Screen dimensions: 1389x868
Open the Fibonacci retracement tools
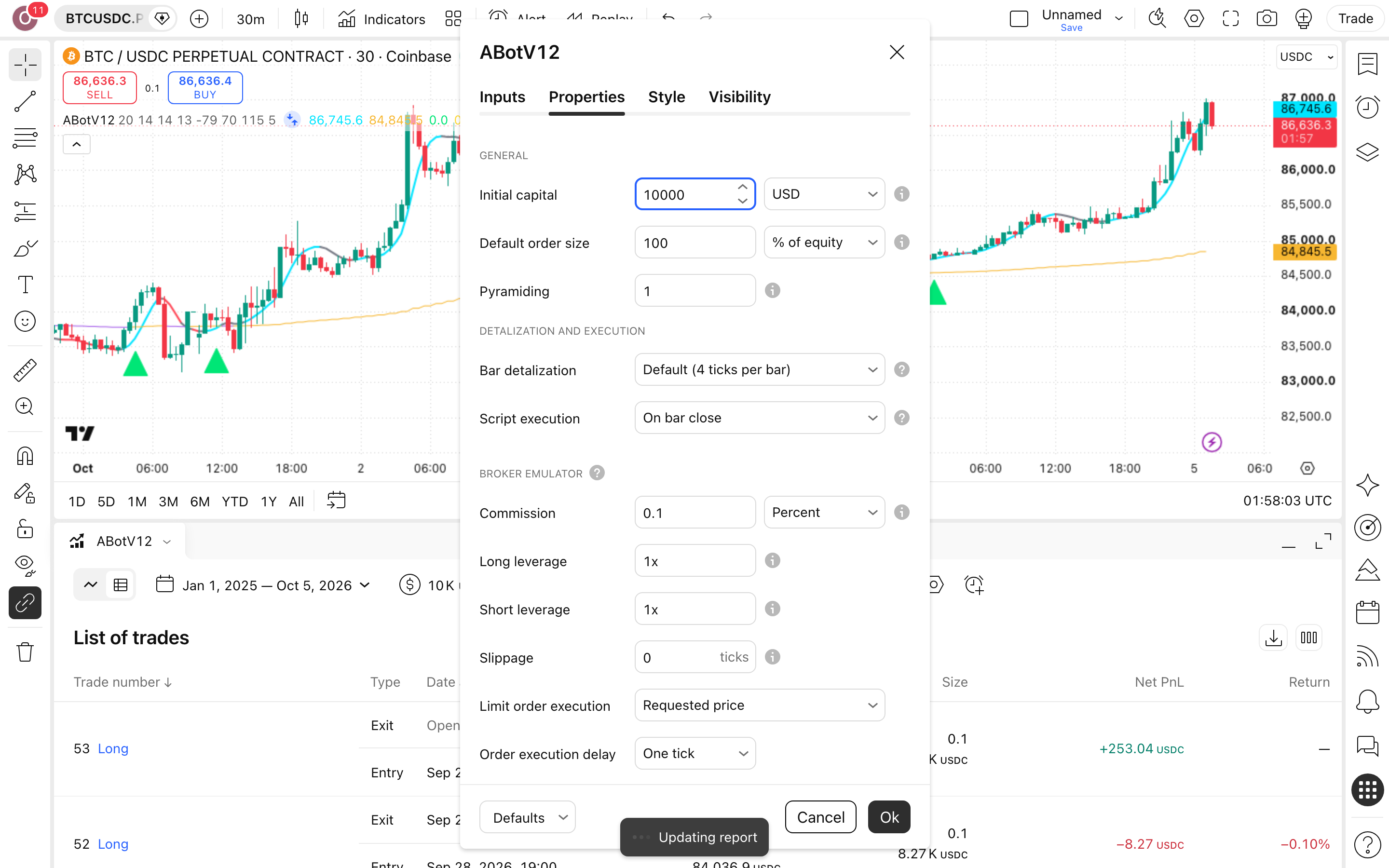coord(25,138)
